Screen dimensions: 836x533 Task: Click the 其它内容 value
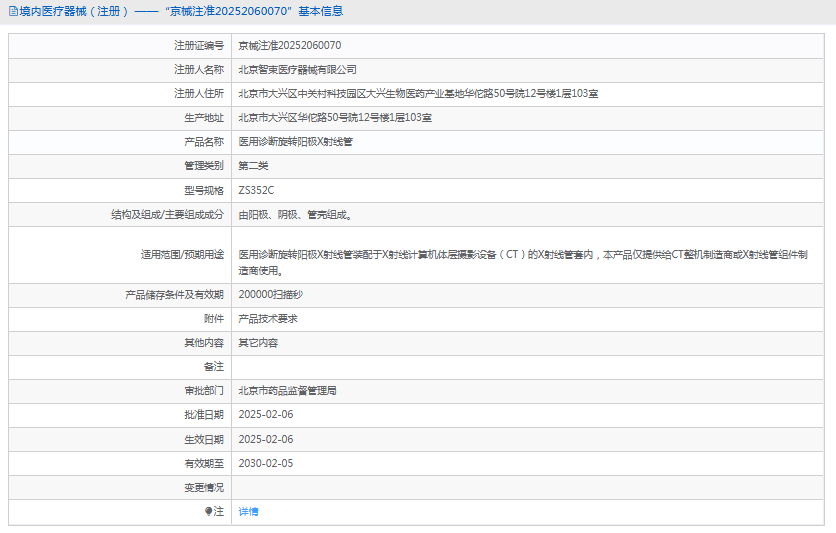coord(258,343)
